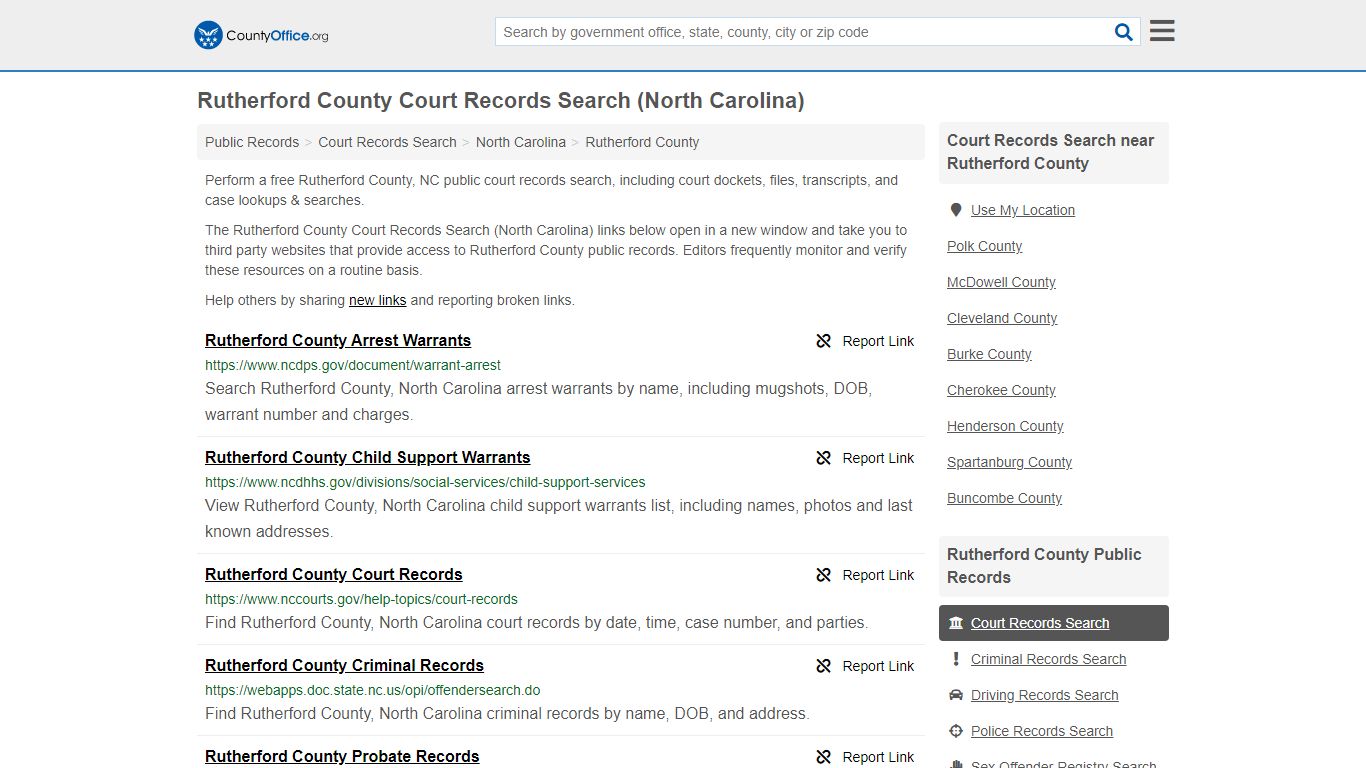Click the 'new links' hyperlink
Viewport: 1366px width, 768px height.
point(377,300)
